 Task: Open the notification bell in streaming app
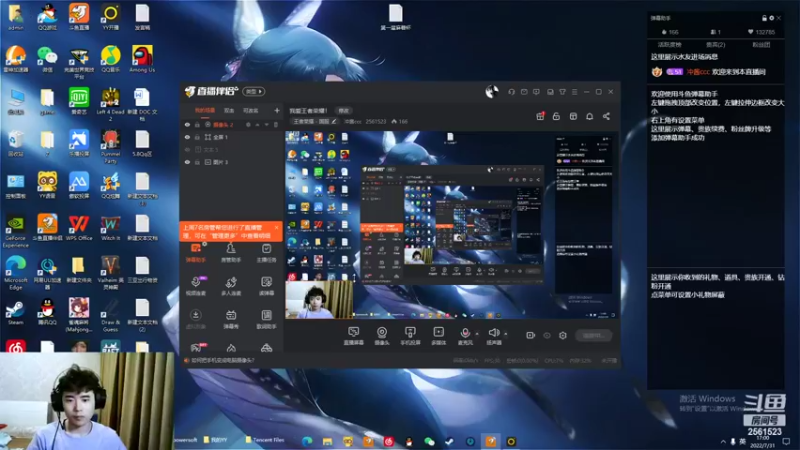click(589, 116)
